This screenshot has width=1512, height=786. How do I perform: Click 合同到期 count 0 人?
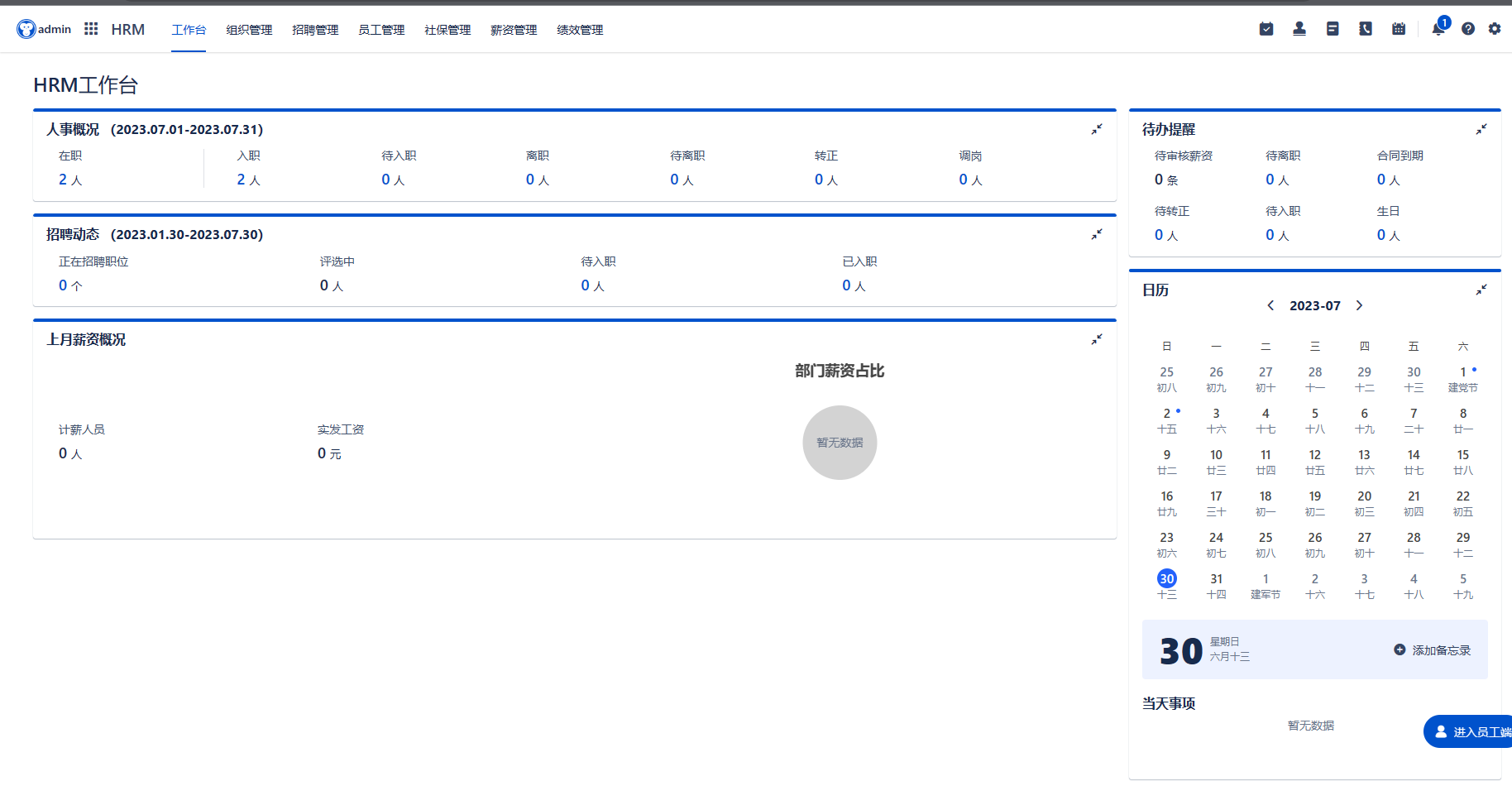tap(1389, 180)
